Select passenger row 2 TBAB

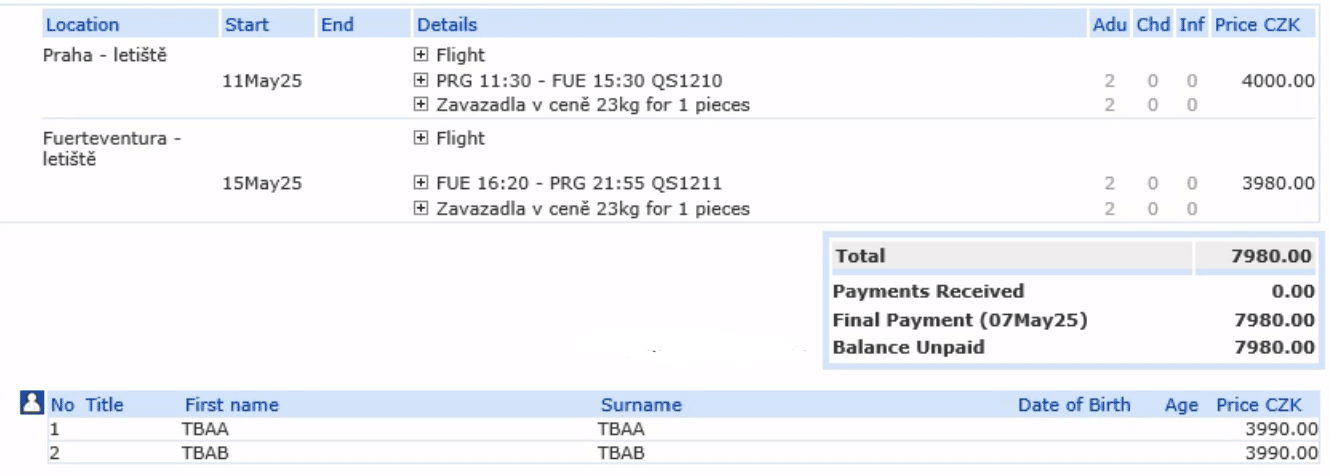click(685, 453)
